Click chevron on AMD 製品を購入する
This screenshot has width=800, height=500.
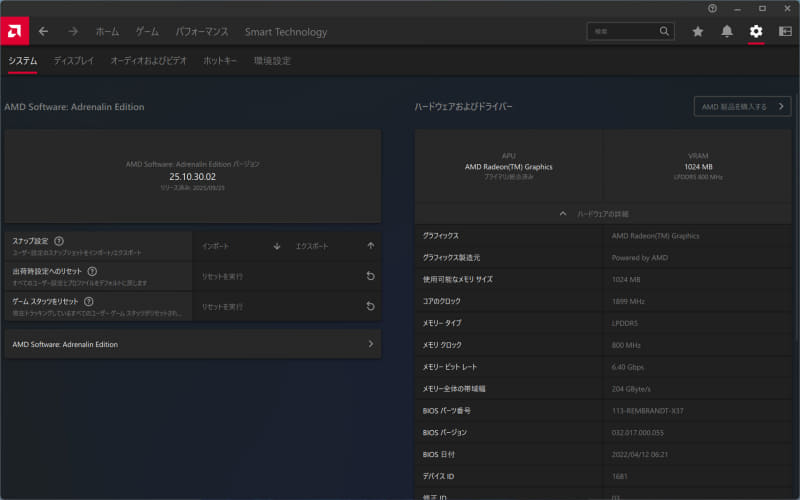781,106
